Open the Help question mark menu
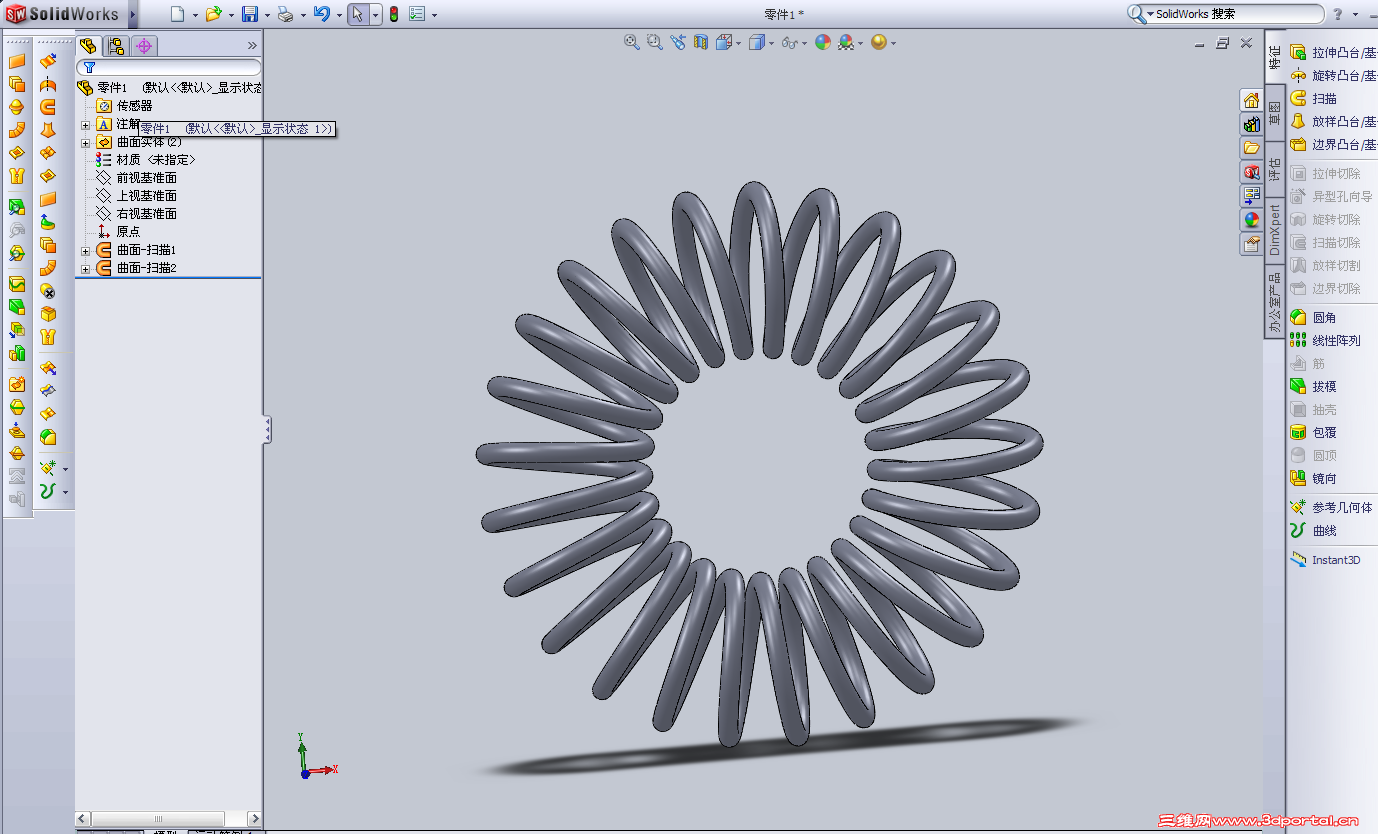This screenshot has height=834, width=1378. 1338,14
